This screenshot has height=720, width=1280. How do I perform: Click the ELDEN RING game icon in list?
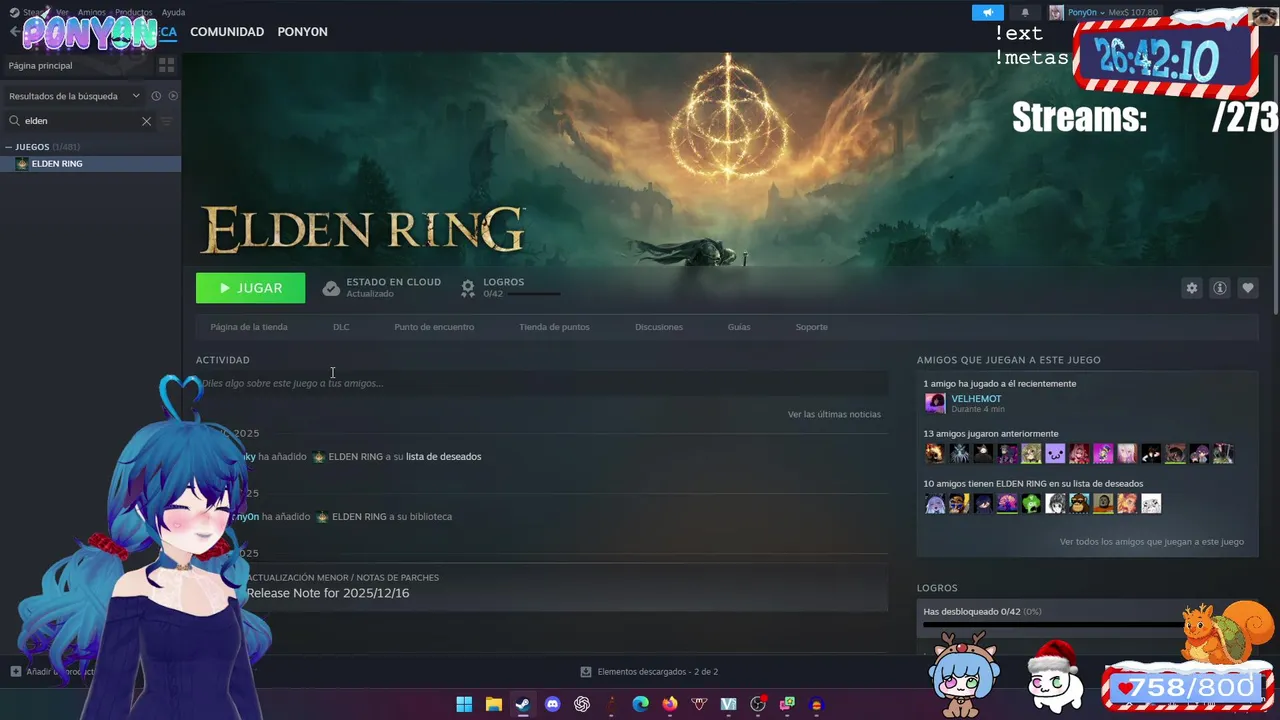point(22,164)
